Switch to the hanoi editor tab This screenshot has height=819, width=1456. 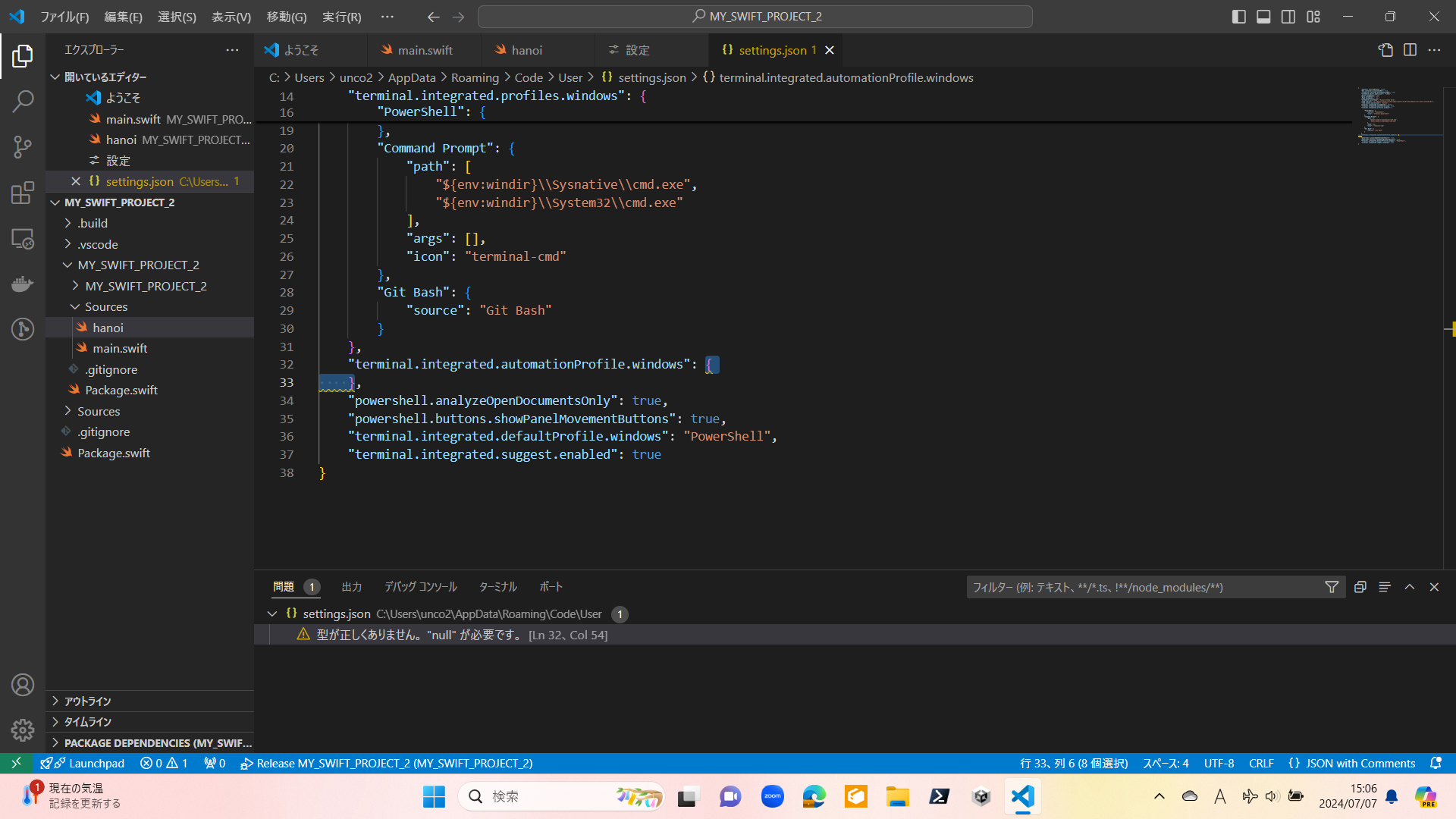click(x=538, y=50)
